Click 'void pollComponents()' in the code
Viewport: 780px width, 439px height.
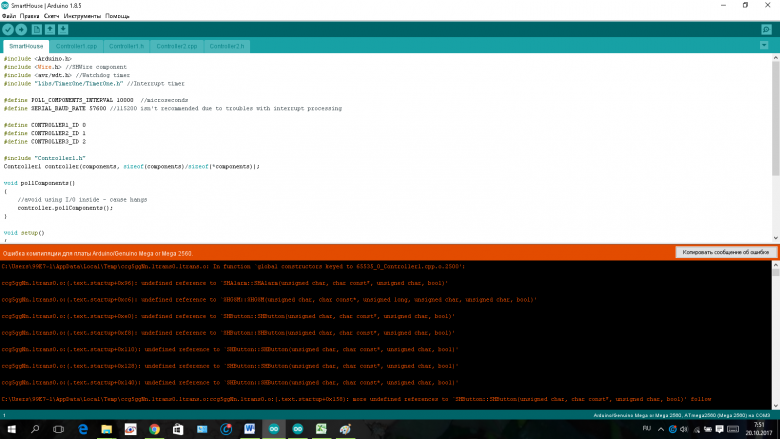click(39, 183)
